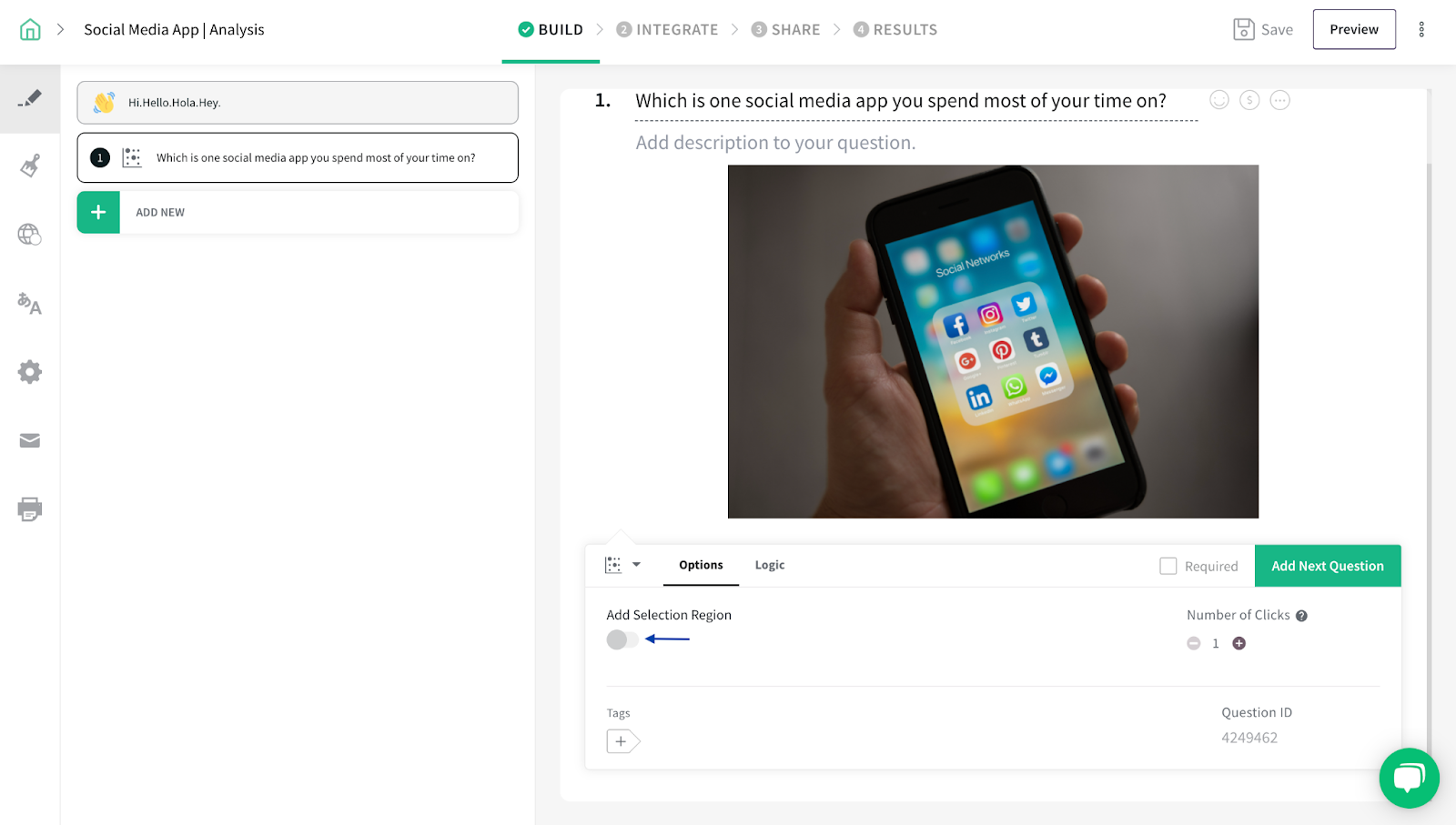Switch to the Logic tab

pyautogui.click(x=770, y=565)
